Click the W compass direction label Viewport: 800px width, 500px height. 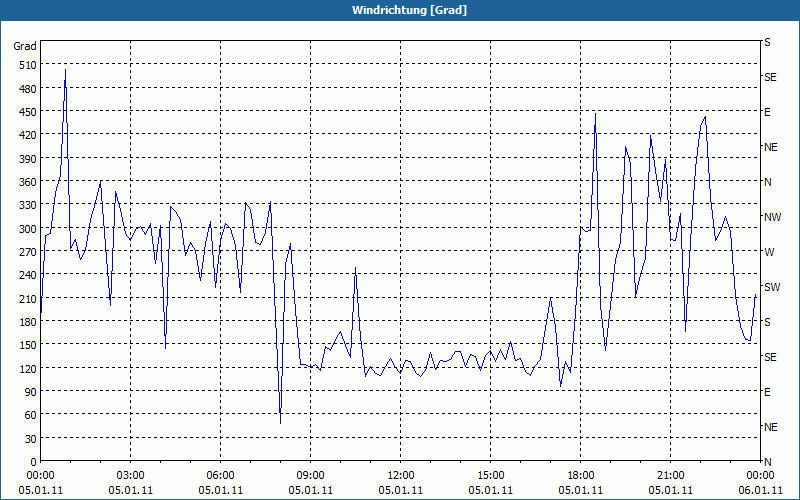[769, 252]
